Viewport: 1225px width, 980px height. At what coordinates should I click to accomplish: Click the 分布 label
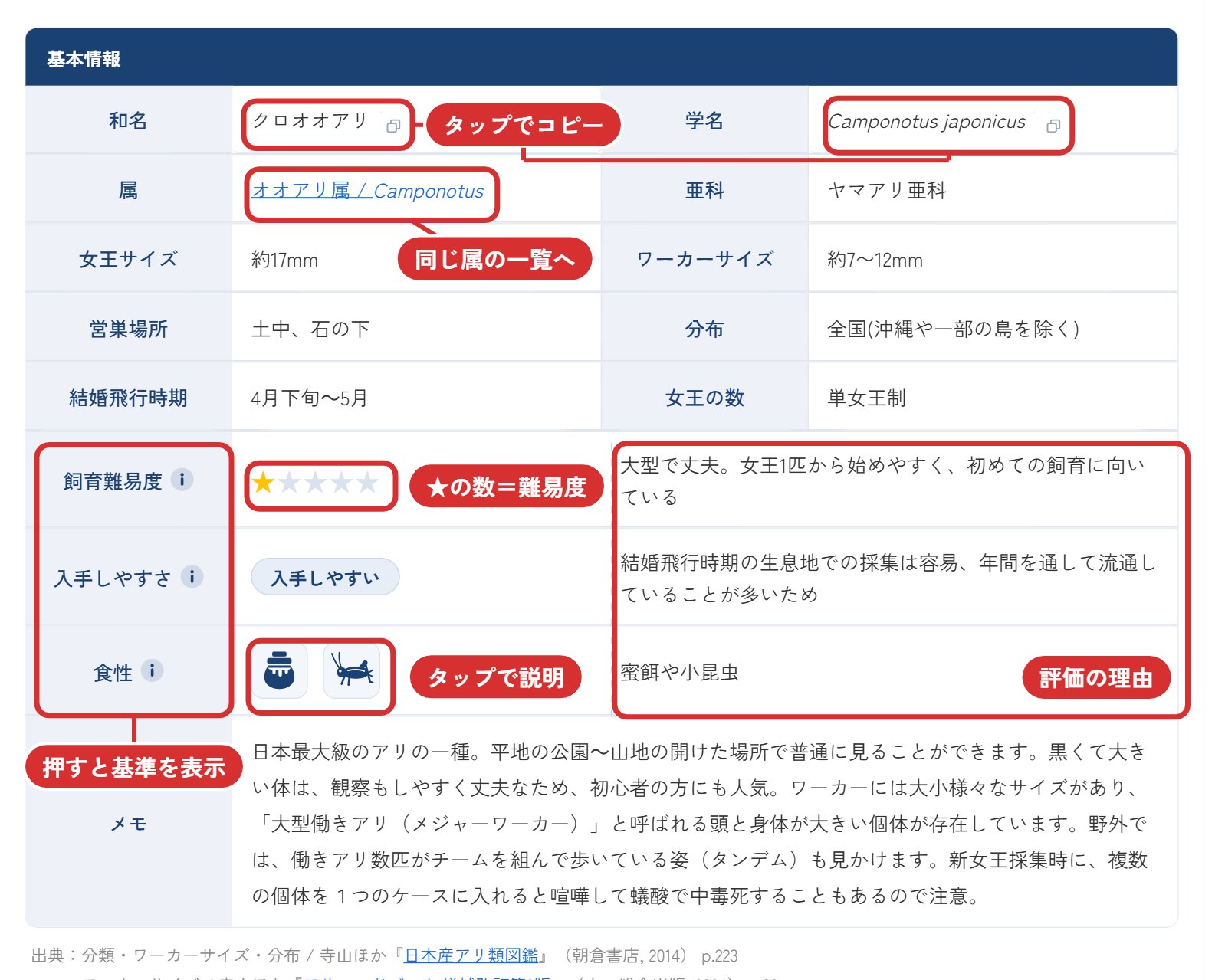[704, 329]
